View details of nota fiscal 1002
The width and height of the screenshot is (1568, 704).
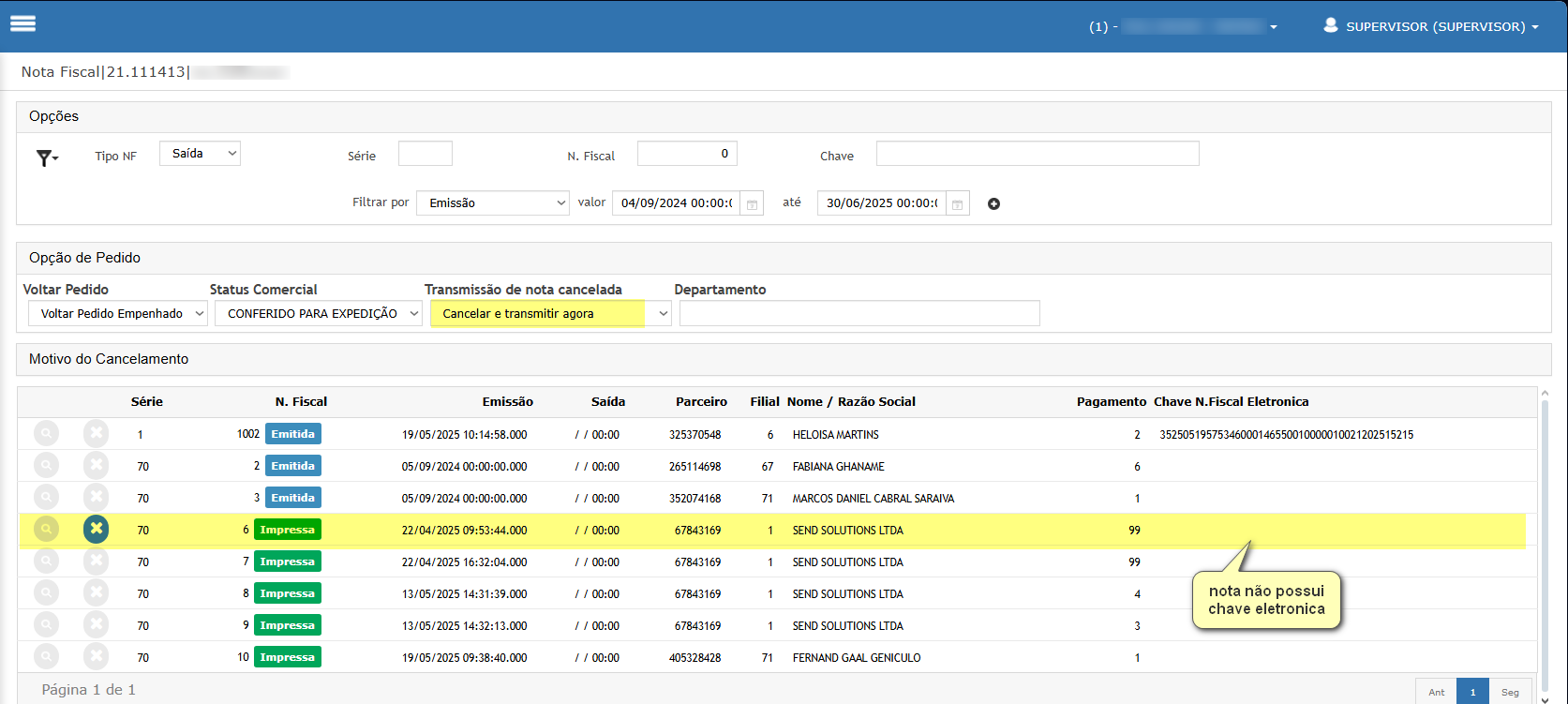(46, 434)
